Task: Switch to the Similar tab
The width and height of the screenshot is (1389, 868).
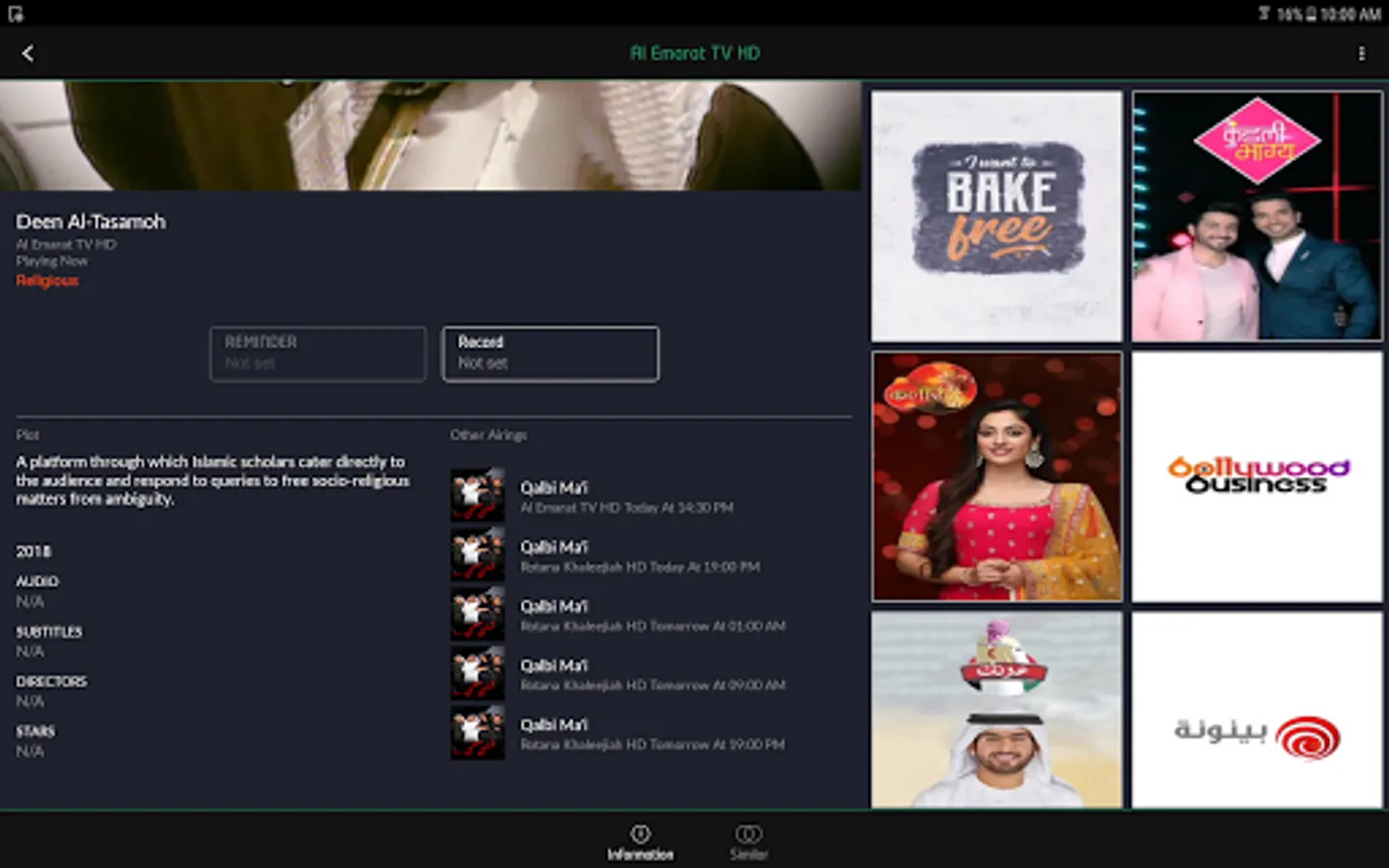Action: [x=749, y=841]
